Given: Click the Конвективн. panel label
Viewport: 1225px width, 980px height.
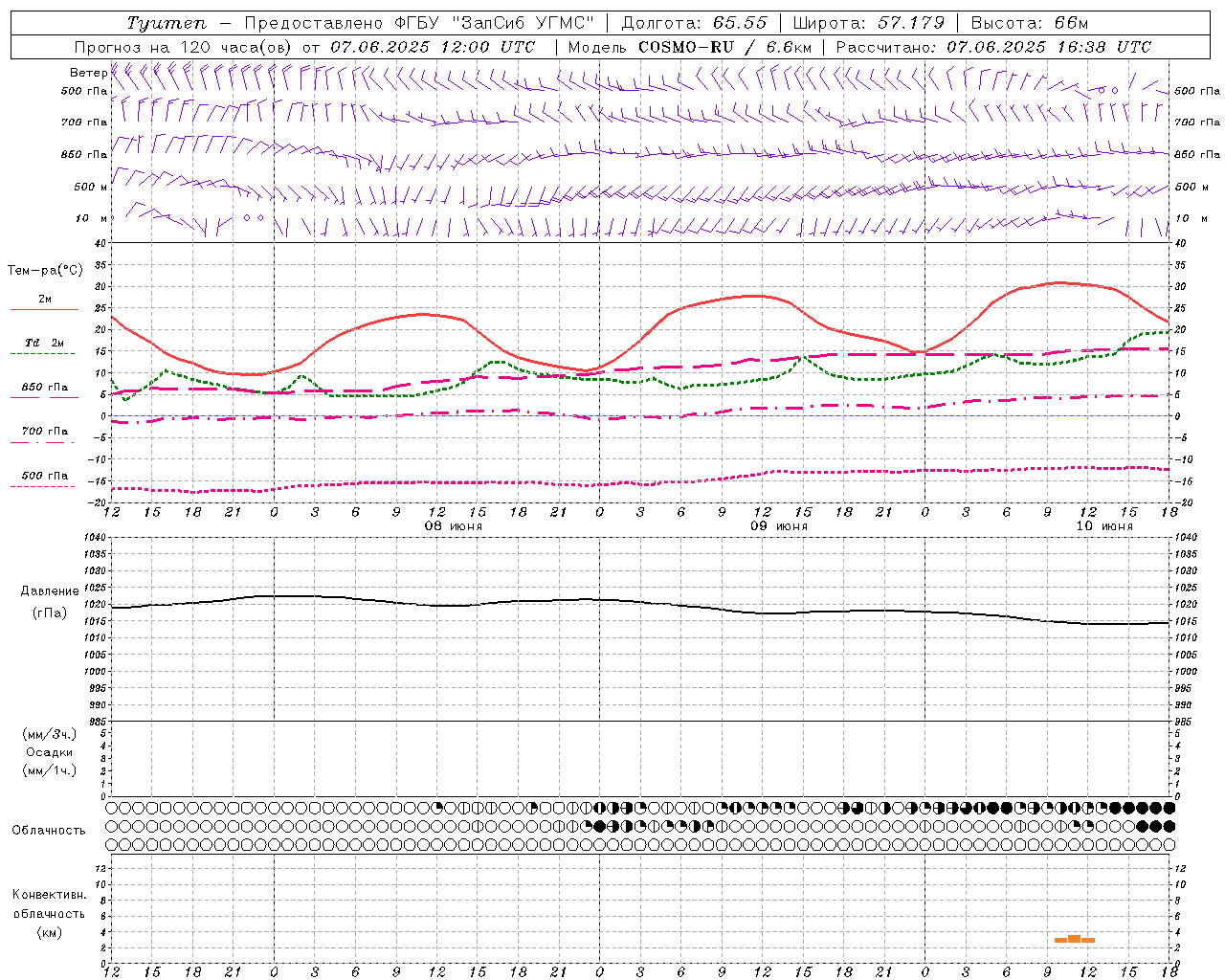Looking at the screenshot, I should [49, 895].
